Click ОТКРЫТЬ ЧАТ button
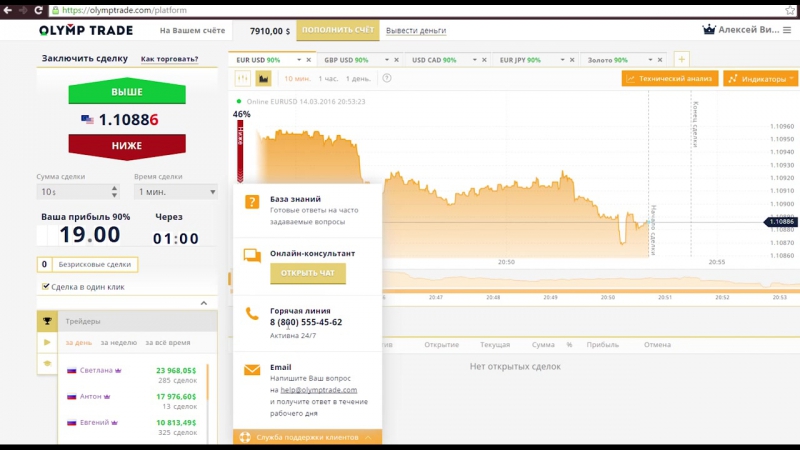The width and height of the screenshot is (800, 450). coord(308,273)
